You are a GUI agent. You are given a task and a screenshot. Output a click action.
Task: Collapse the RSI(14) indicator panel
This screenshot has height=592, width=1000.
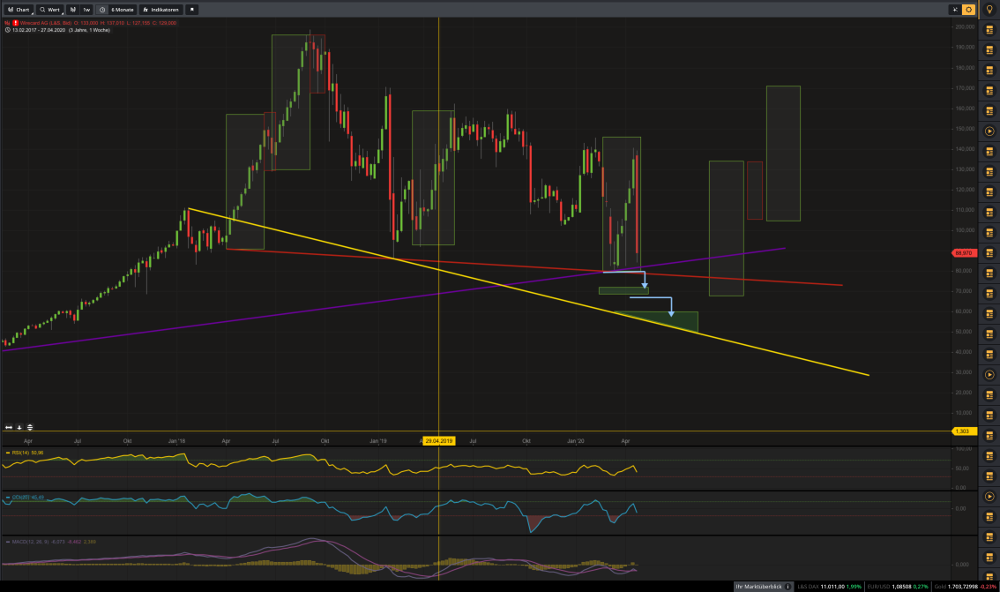pyautogui.click(x=8, y=452)
